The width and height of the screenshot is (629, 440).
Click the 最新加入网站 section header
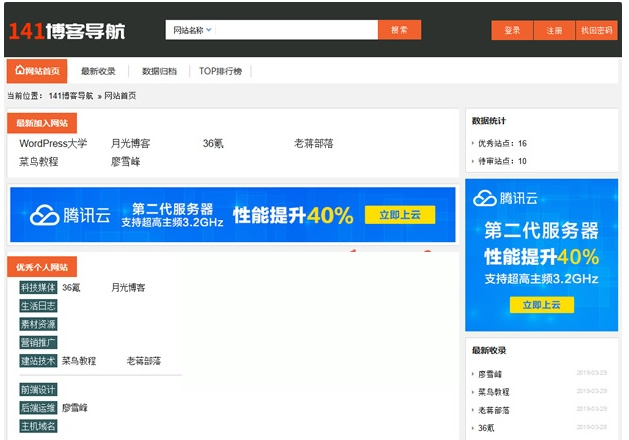[x=42, y=123]
